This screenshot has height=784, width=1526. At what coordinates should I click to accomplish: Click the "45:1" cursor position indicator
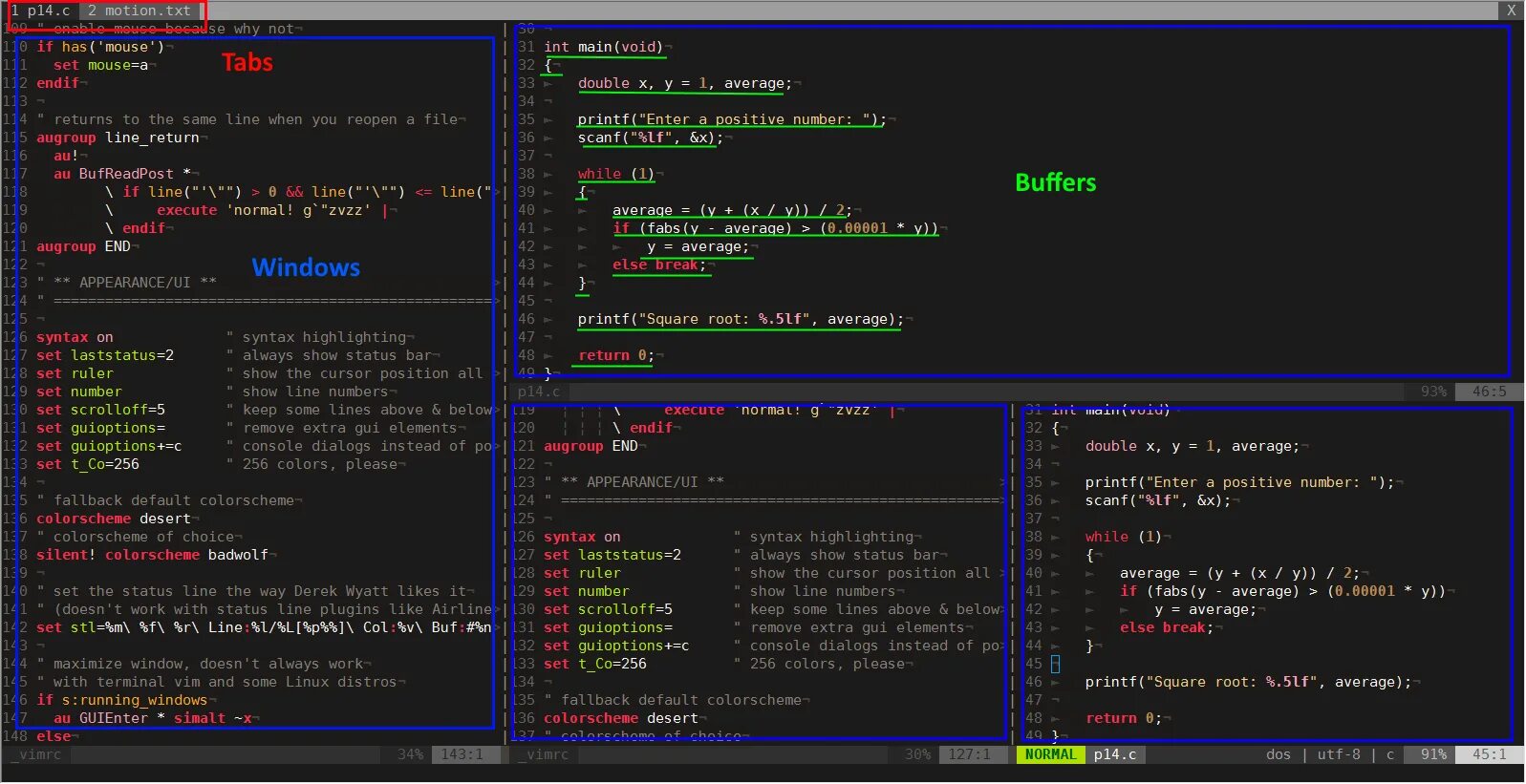coord(1489,754)
